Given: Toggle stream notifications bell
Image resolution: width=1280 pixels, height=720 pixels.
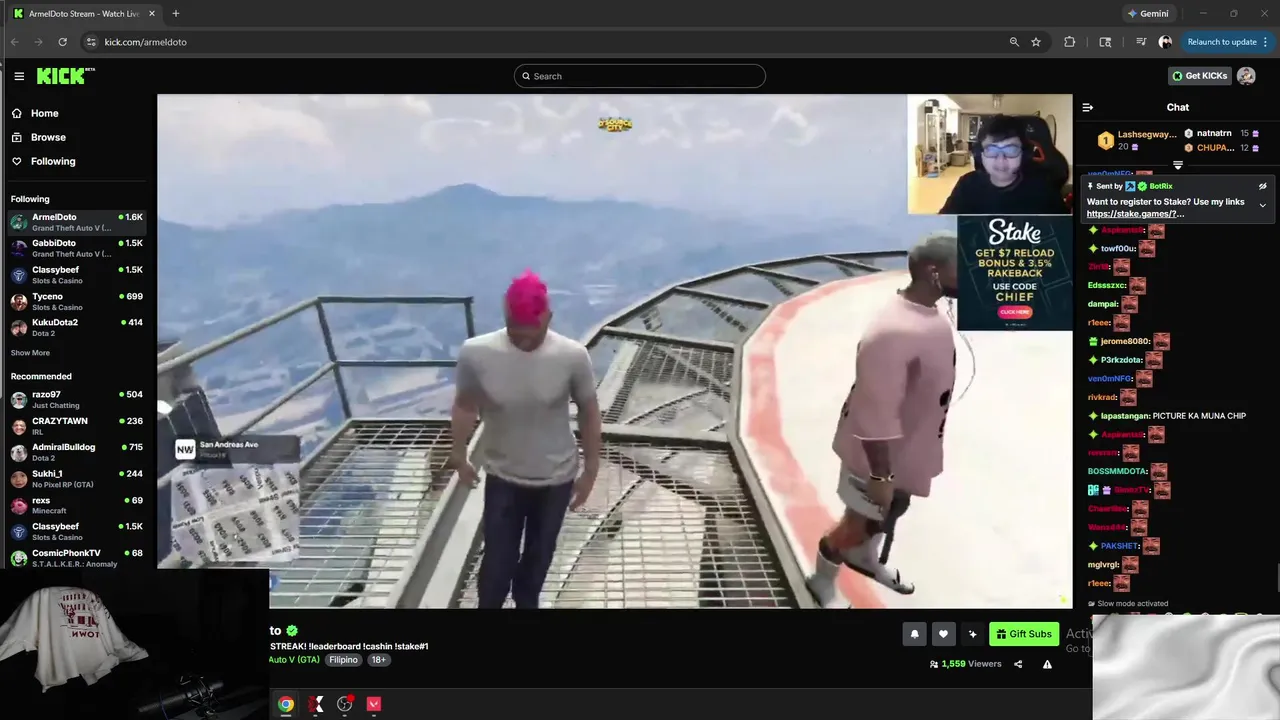Looking at the screenshot, I should (x=914, y=634).
